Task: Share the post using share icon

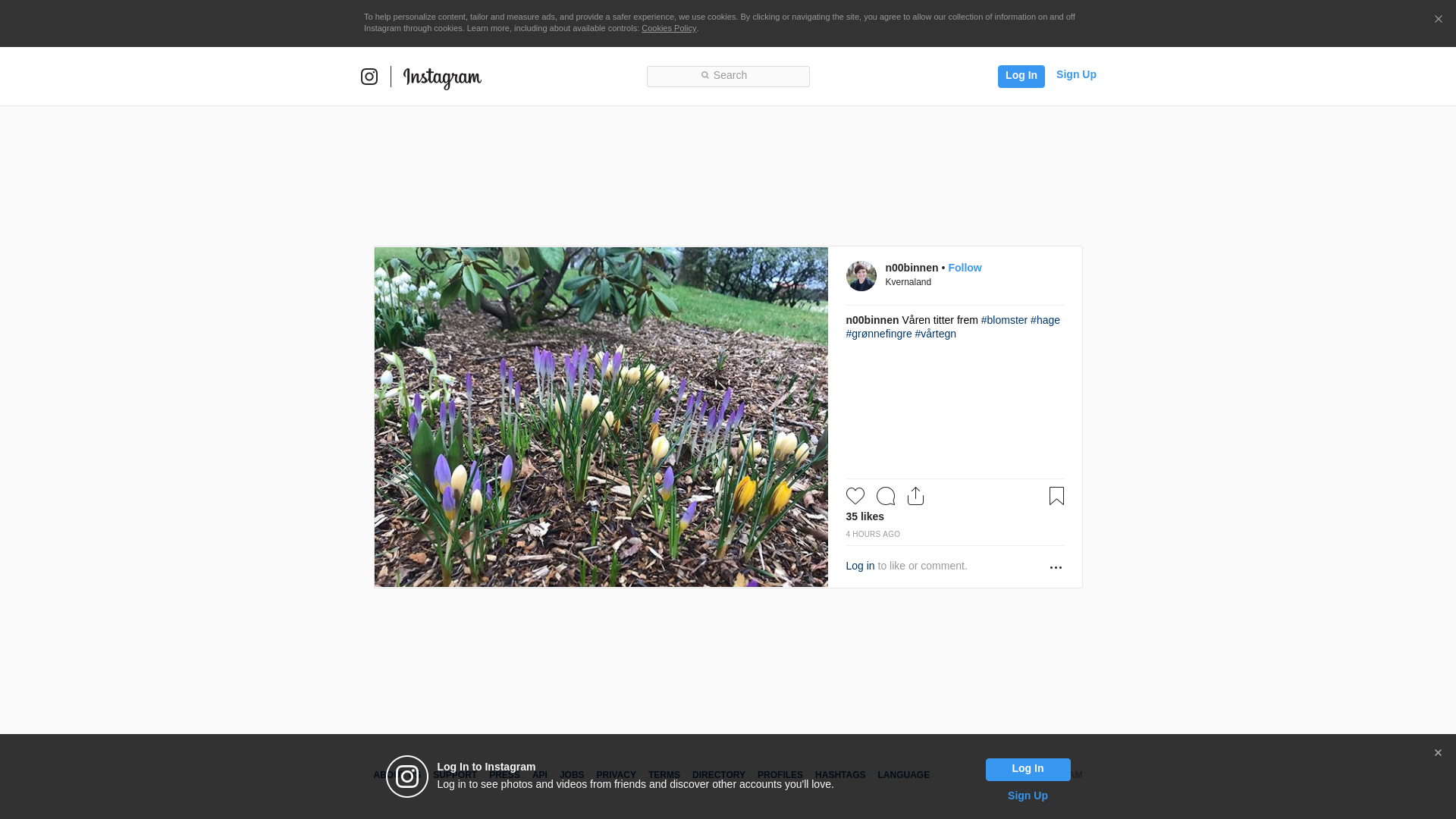Action: tap(915, 496)
